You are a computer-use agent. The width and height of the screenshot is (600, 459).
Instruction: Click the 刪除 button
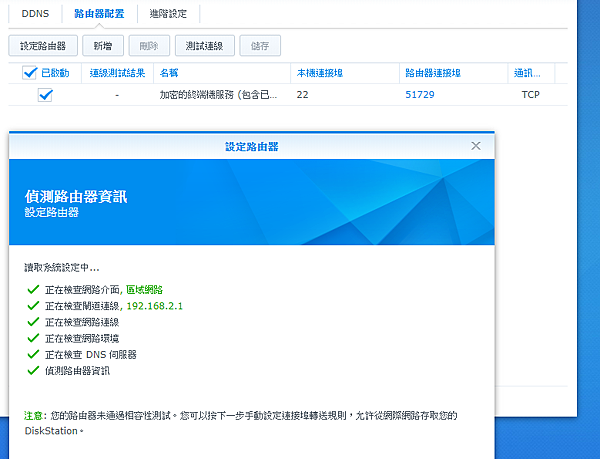pos(149,45)
